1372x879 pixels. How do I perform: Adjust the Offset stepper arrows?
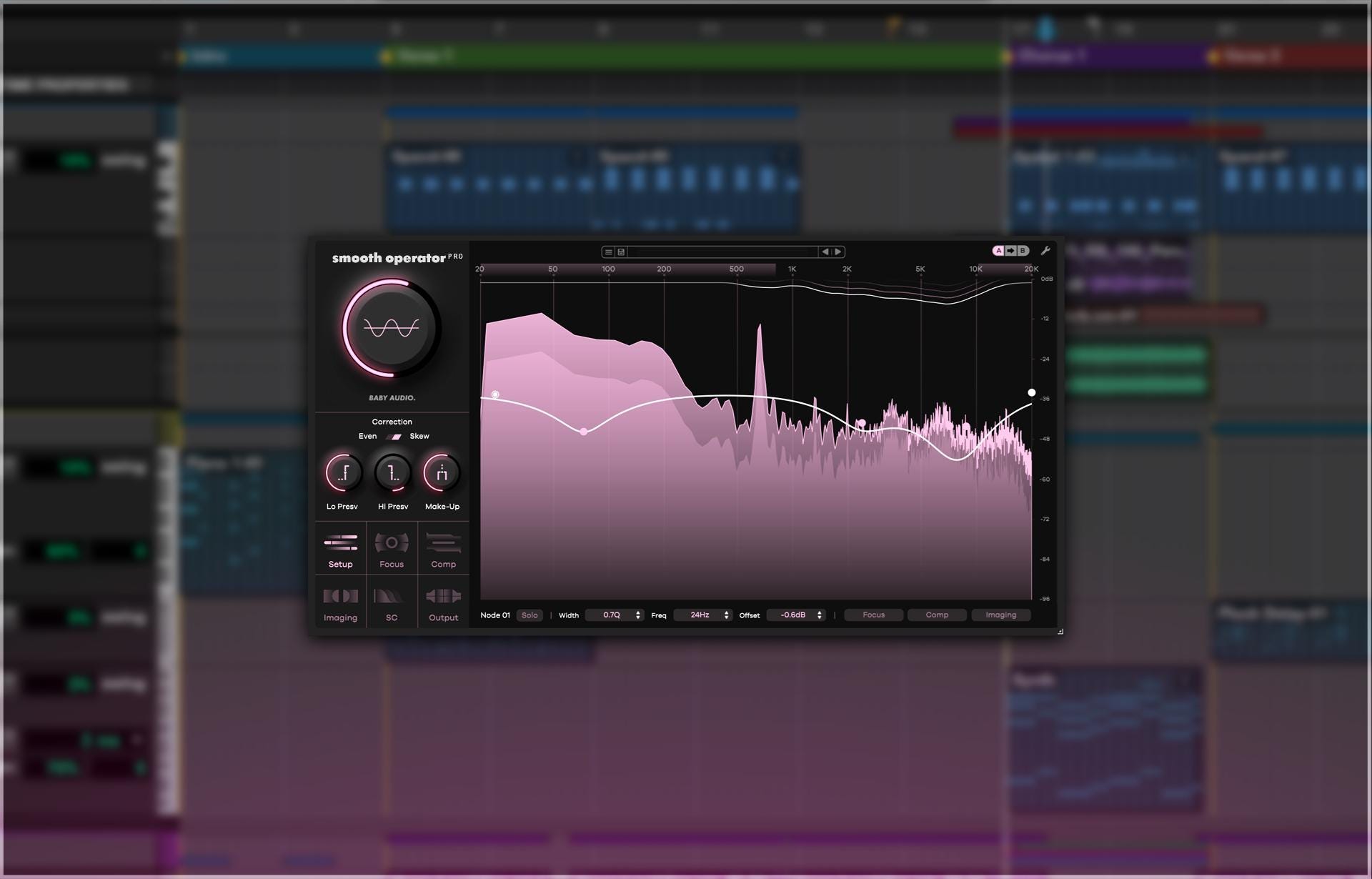(x=820, y=615)
